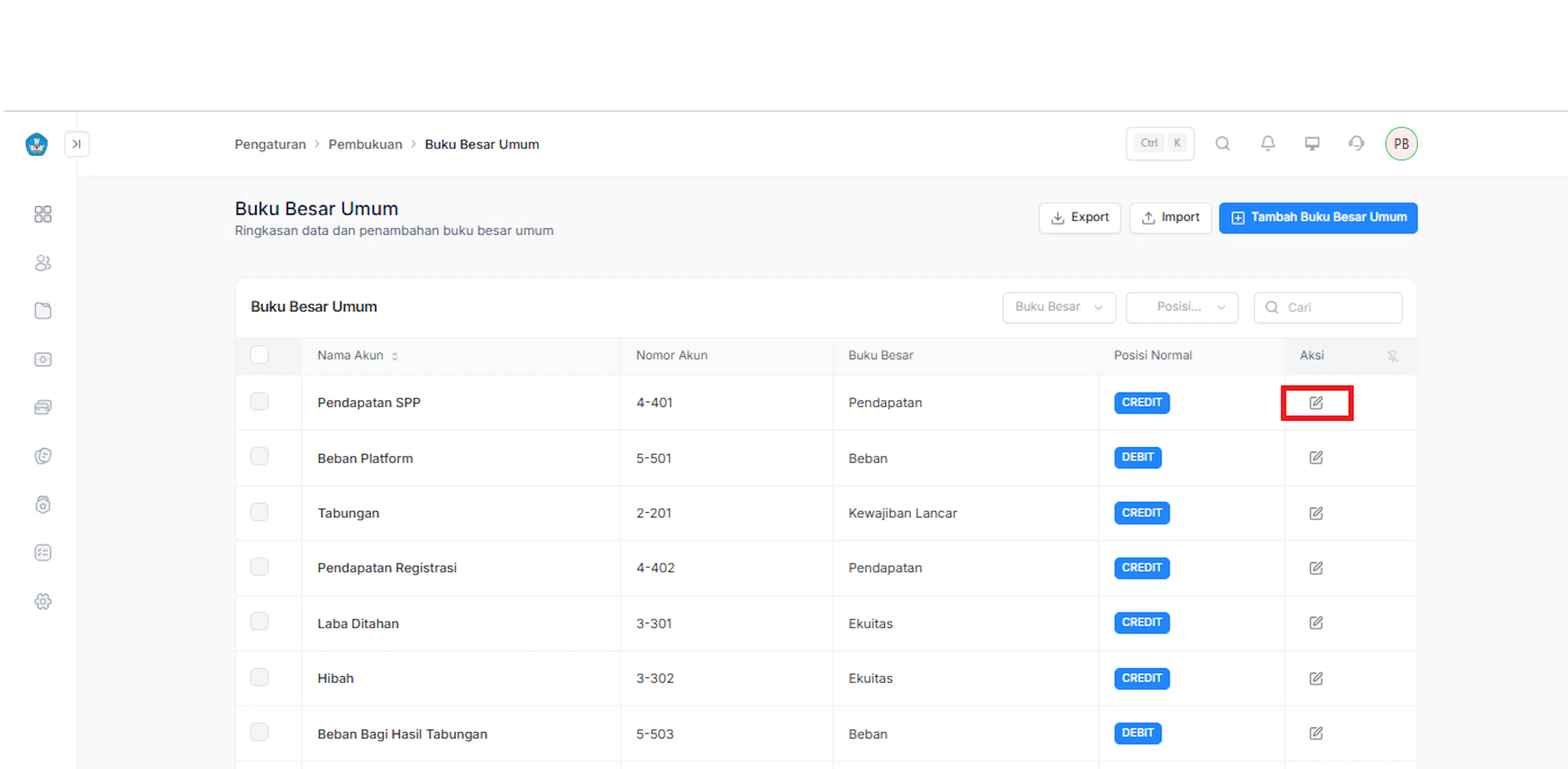This screenshot has width=1568, height=769.
Task: Go to Pembukuan breadcrumb
Action: tap(365, 144)
